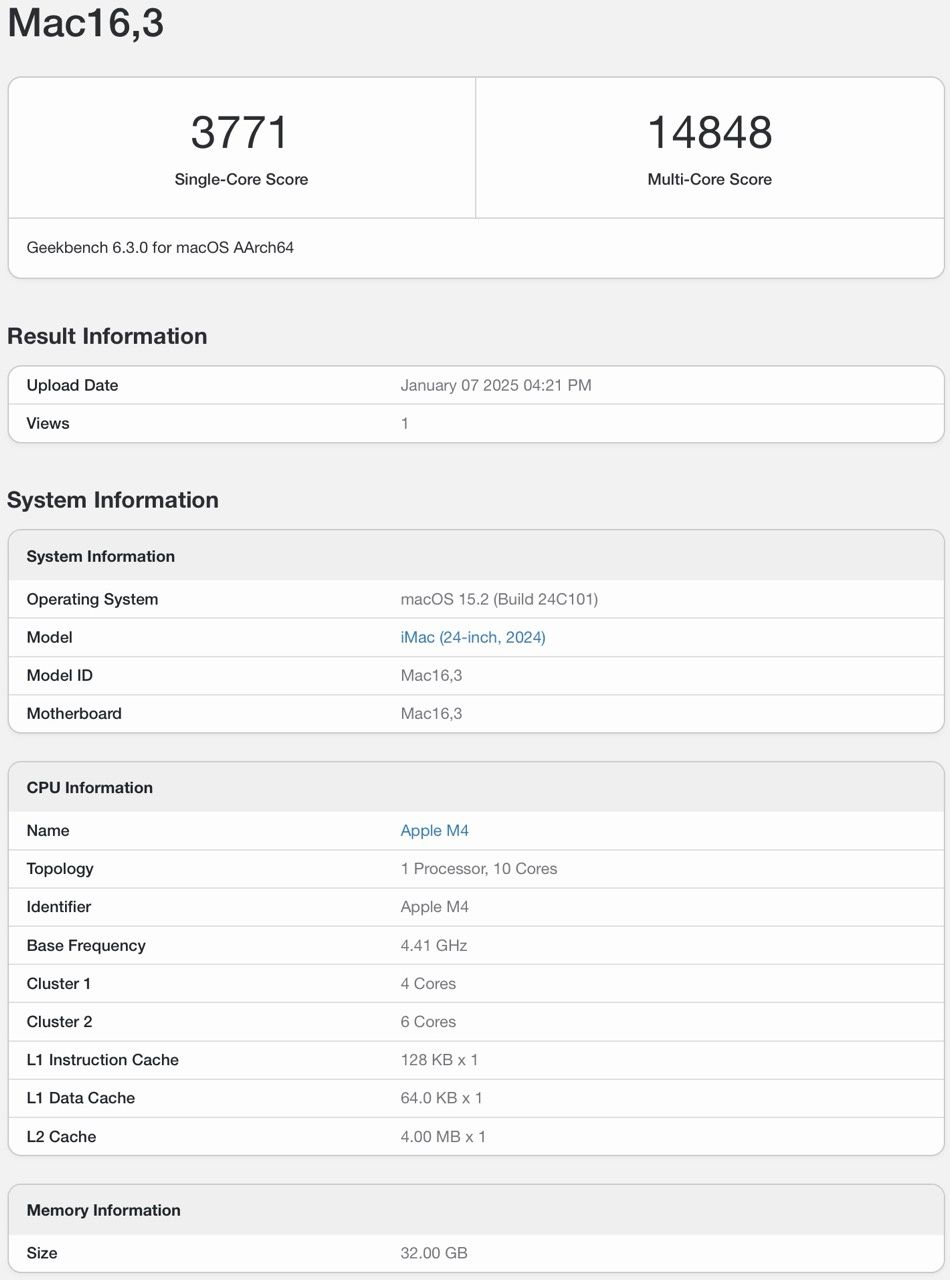The image size is (950, 1280).
Task: Select the 1 Processor, 10 Cores value
Action: tap(479, 868)
